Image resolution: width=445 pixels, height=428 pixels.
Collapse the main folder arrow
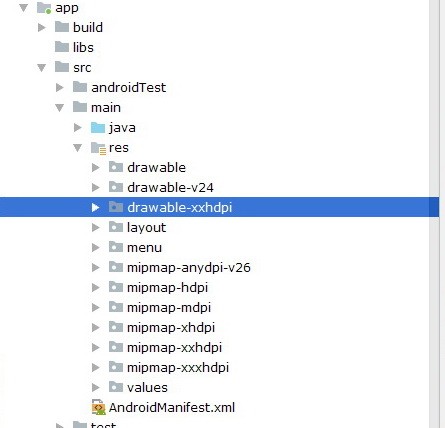(x=60, y=108)
